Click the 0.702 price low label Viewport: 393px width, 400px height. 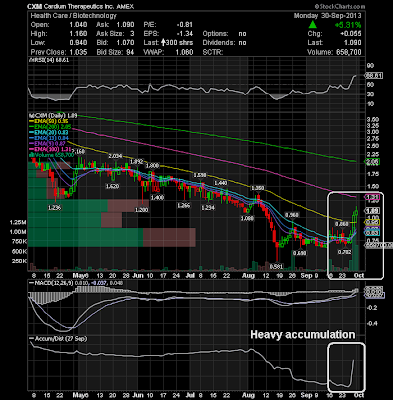point(344,252)
